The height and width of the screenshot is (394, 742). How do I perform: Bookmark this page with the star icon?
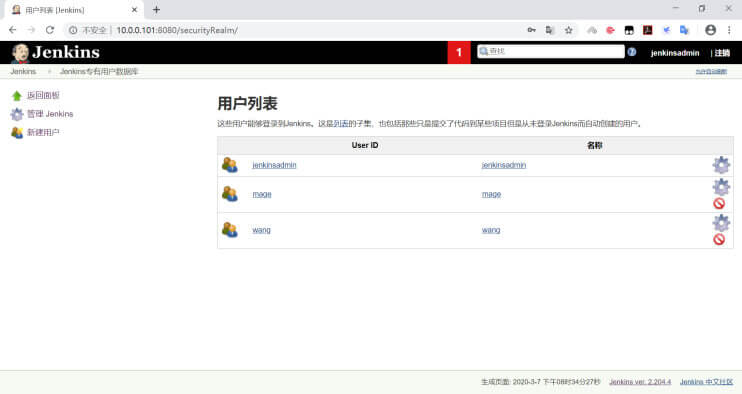pyautogui.click(x=568, y=30)
